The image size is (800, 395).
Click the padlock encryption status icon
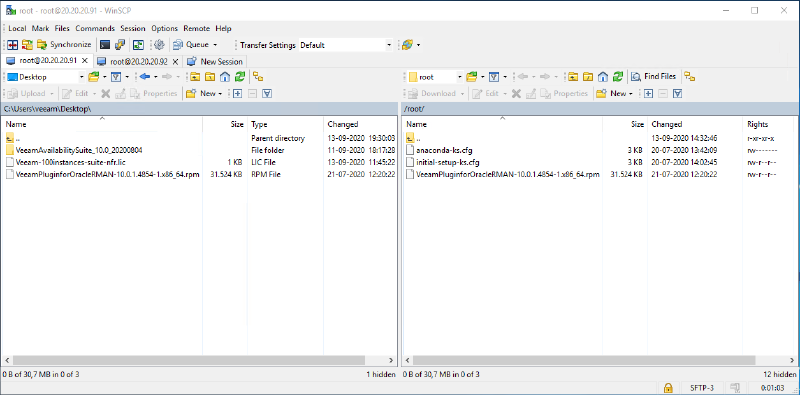click(x=668, y=388)
